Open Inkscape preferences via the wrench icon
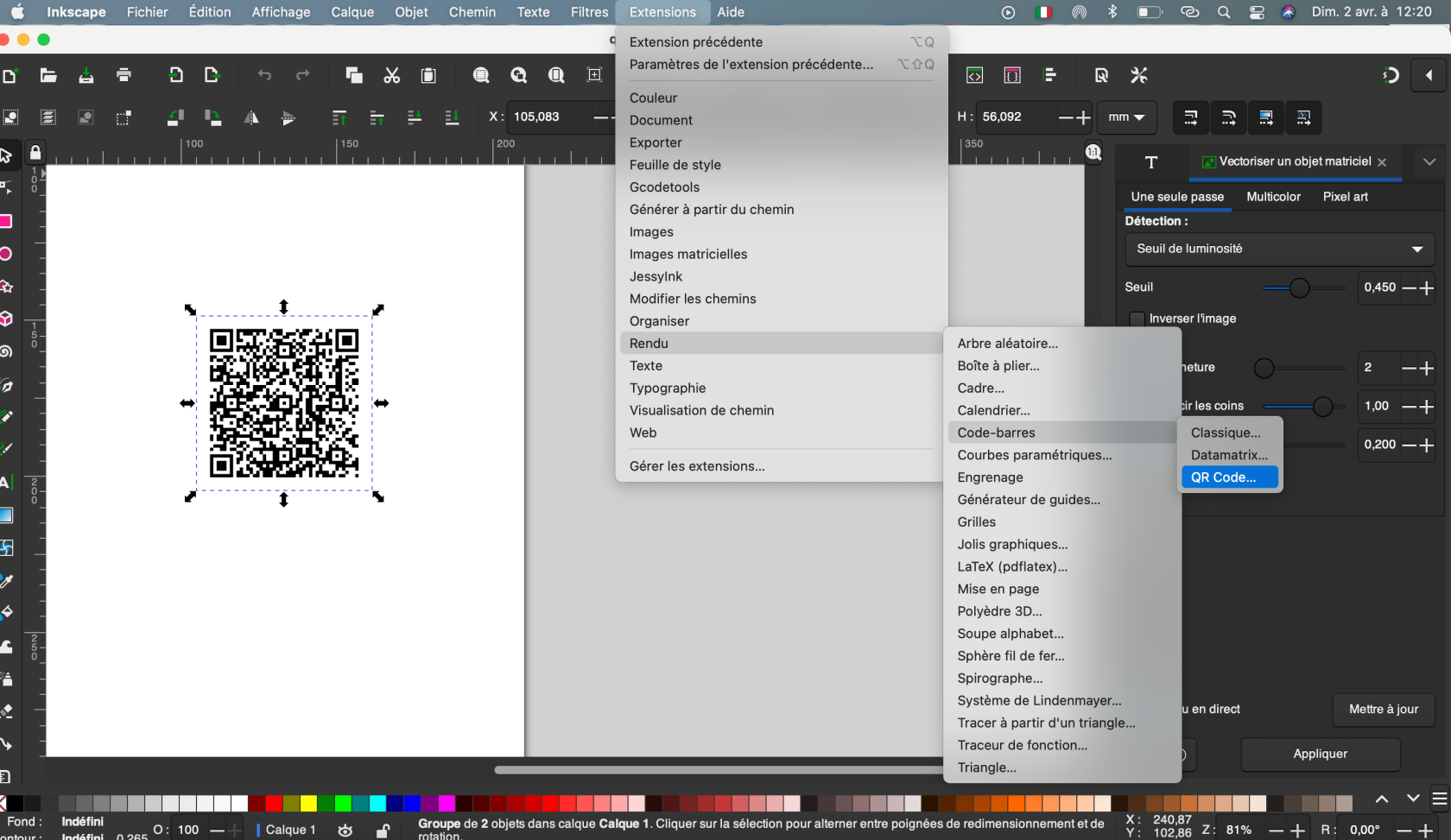This screenshot has width=1451, height=840. click(x=1139, y=75)
